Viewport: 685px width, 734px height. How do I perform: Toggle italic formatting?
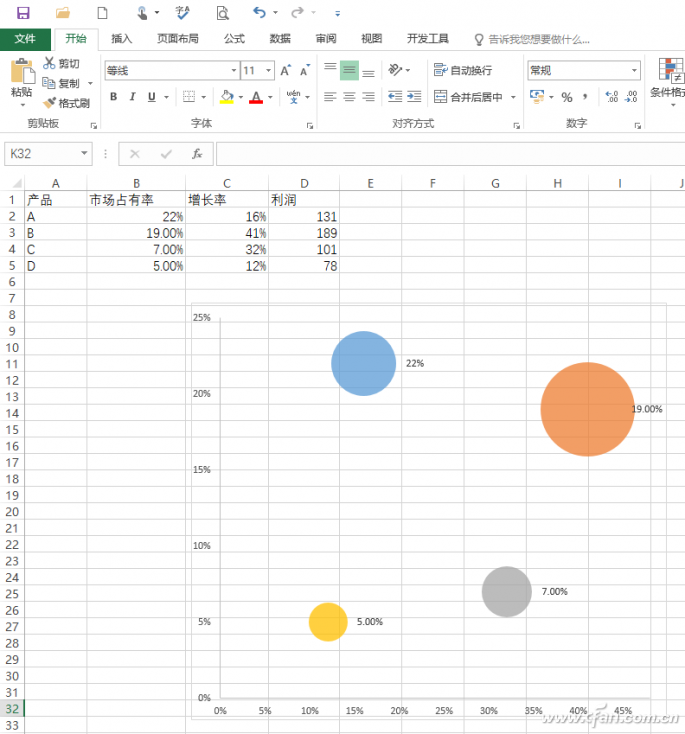[133, 97]
